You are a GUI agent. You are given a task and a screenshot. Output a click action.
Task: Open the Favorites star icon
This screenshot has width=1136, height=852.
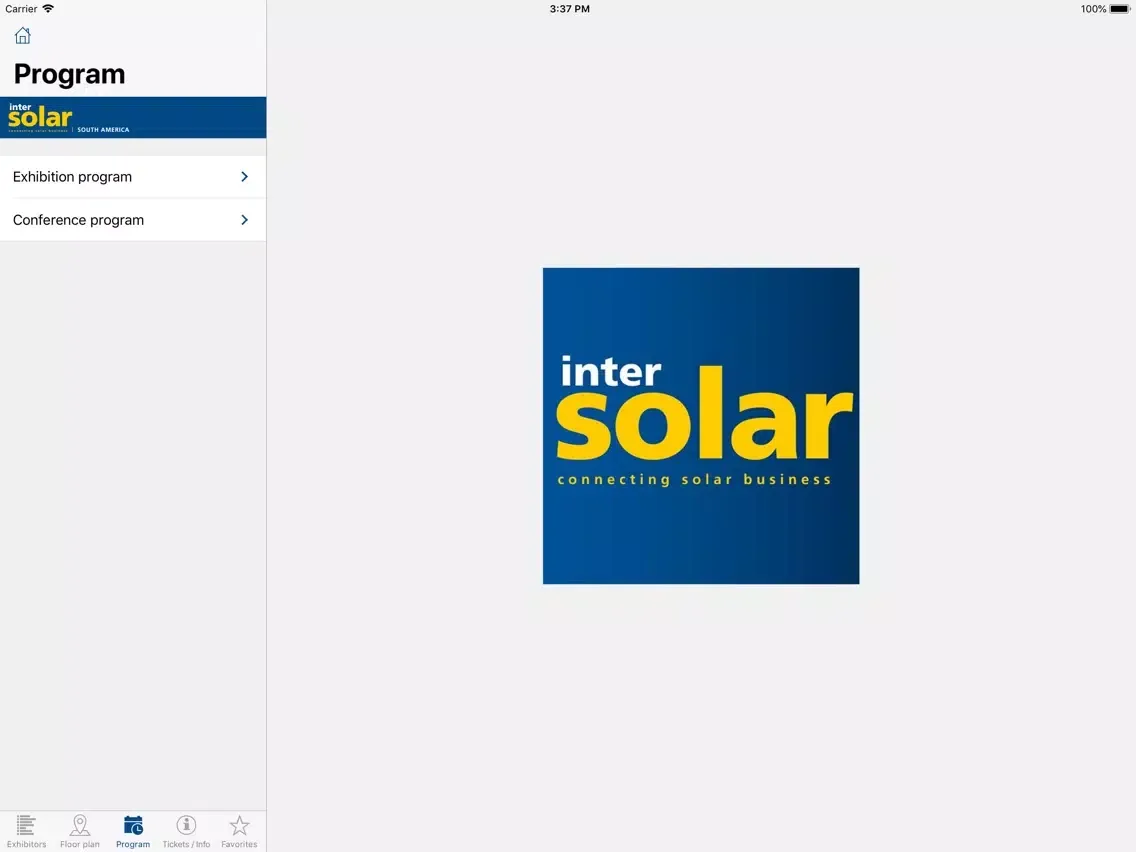[x=239, y=825]
